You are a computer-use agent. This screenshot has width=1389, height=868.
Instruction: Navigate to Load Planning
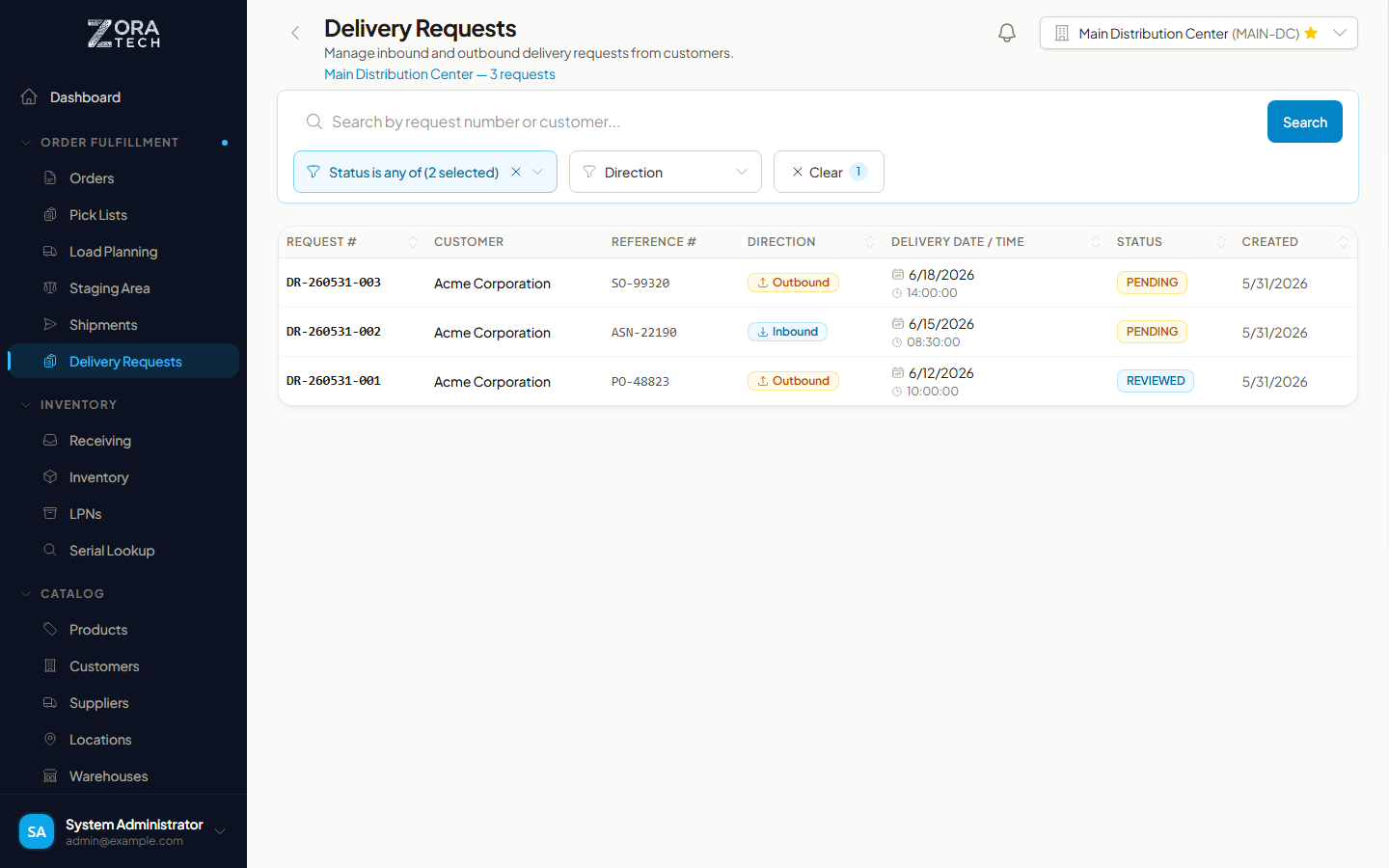[123, 251]
